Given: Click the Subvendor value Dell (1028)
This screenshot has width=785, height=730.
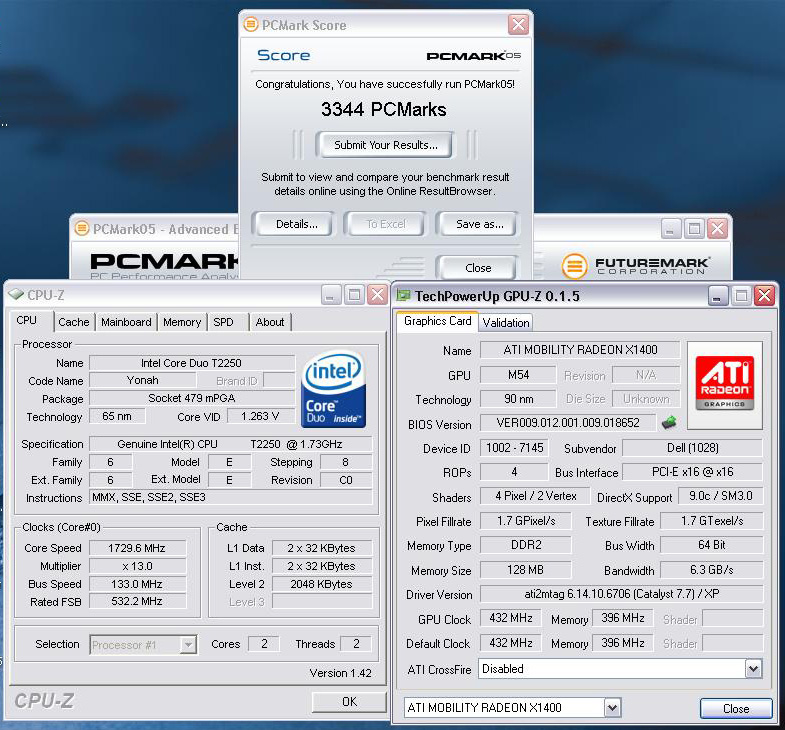Looking at the screenshot, I should [x=692, y=448].
